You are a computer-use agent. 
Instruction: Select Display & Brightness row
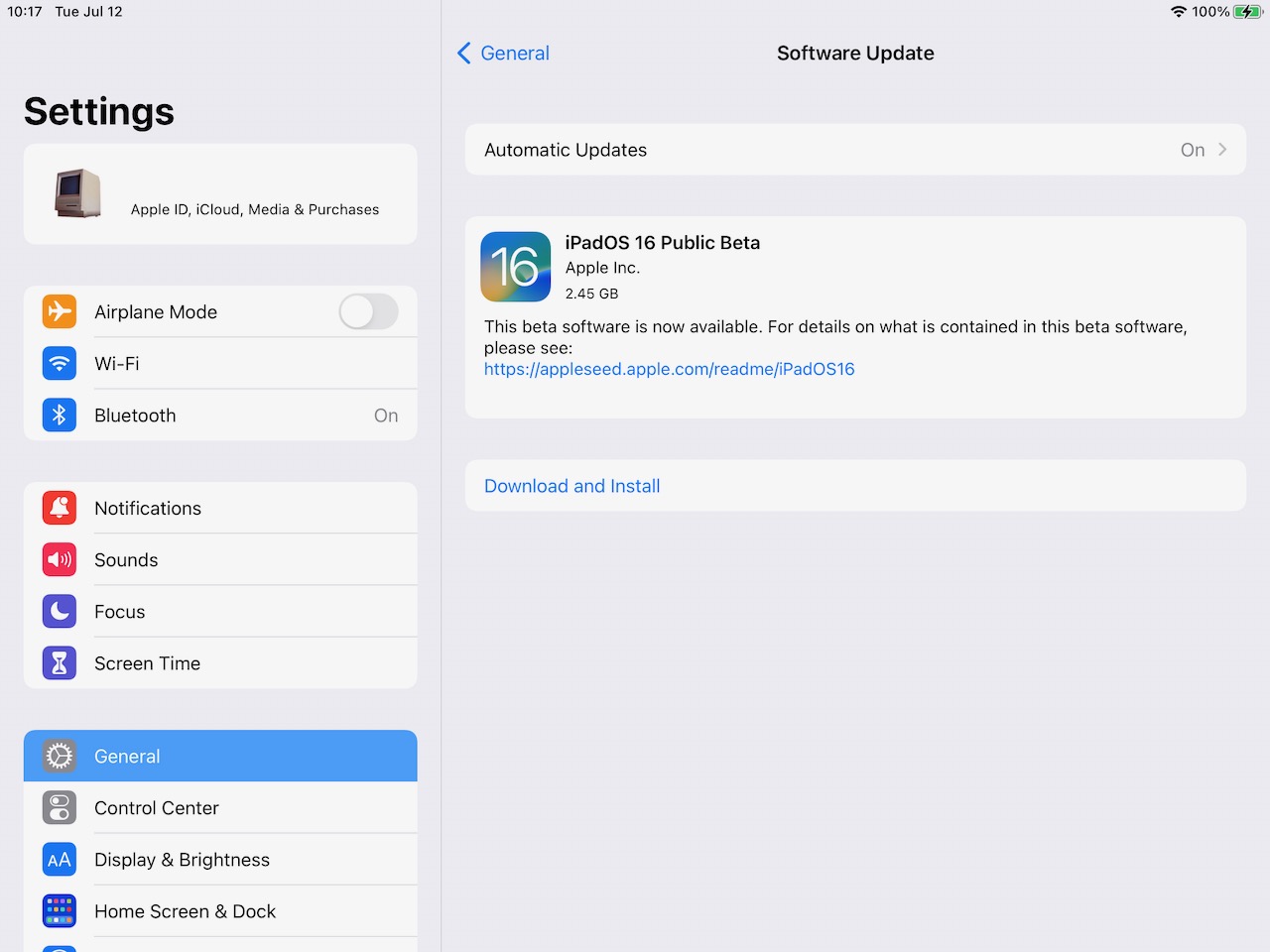pos(220,859)
